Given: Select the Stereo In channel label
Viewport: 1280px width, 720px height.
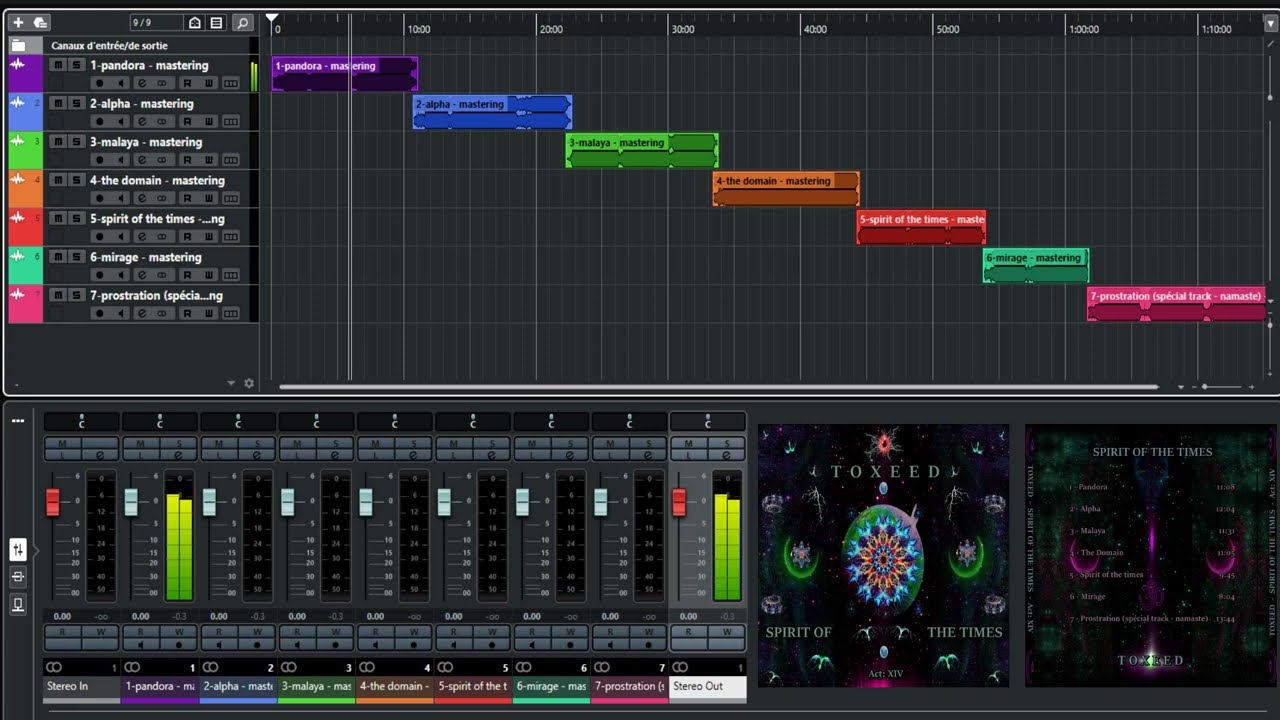Looking at the screenshot, I should (81, 687).
